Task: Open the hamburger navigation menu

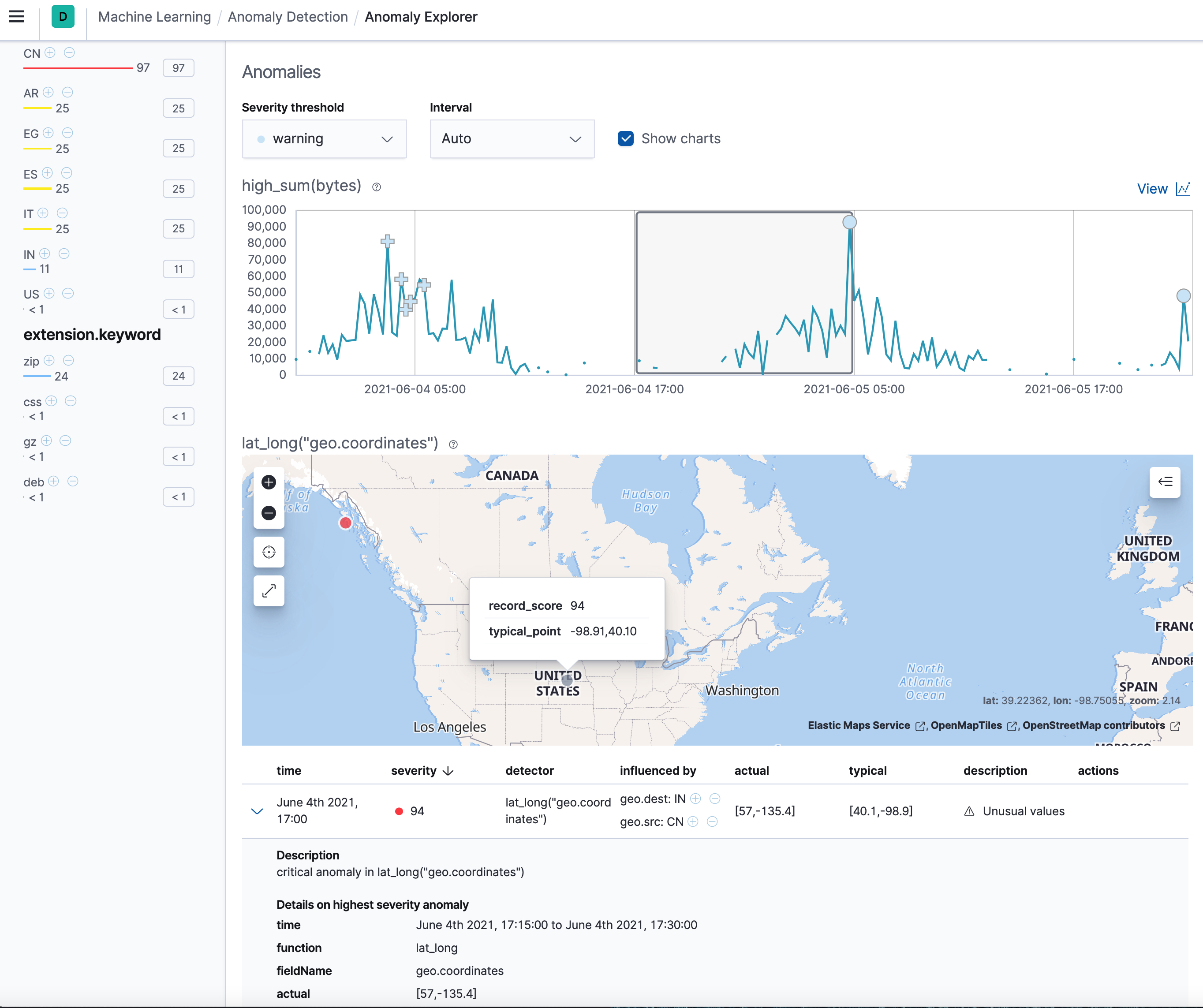Action: click(x=17, y=17)
